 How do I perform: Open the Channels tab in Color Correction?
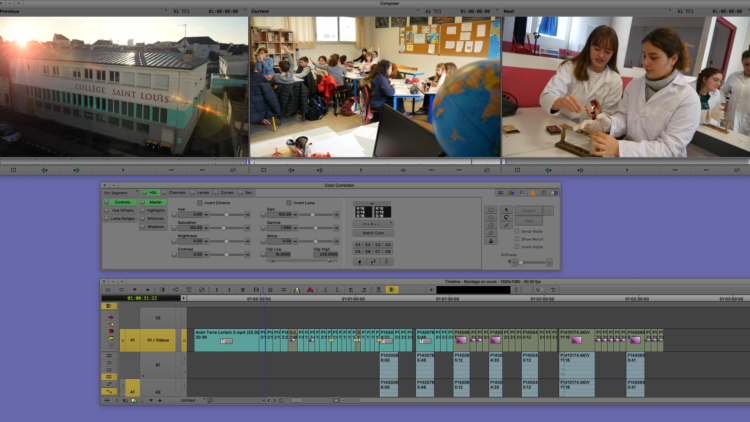coord(177,192)
